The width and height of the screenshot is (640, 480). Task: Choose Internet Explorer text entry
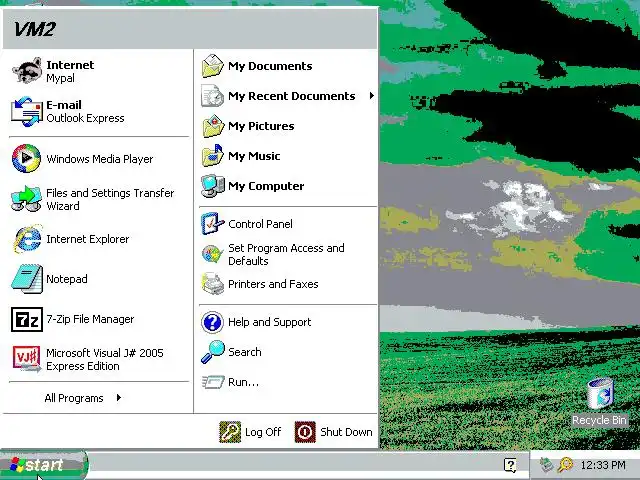coord(88,239)
